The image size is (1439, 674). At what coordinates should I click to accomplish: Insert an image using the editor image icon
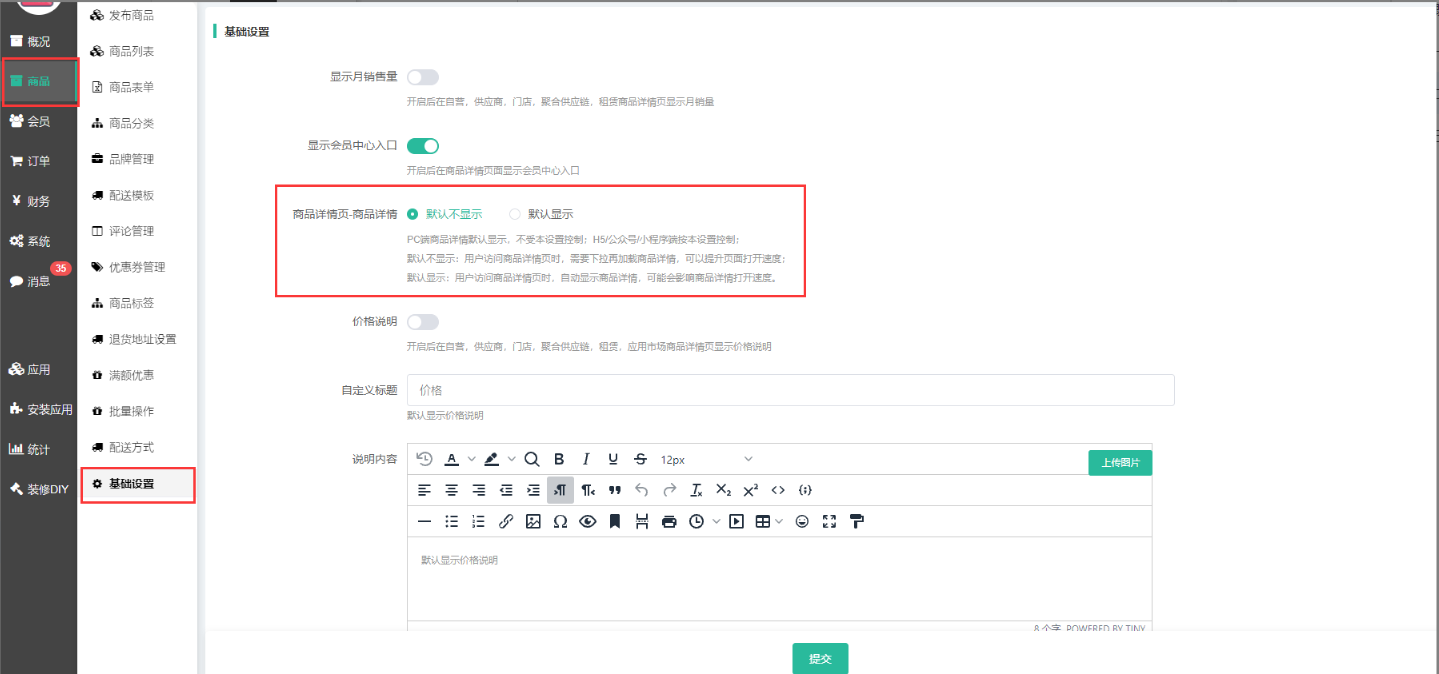tap(533, 521)
